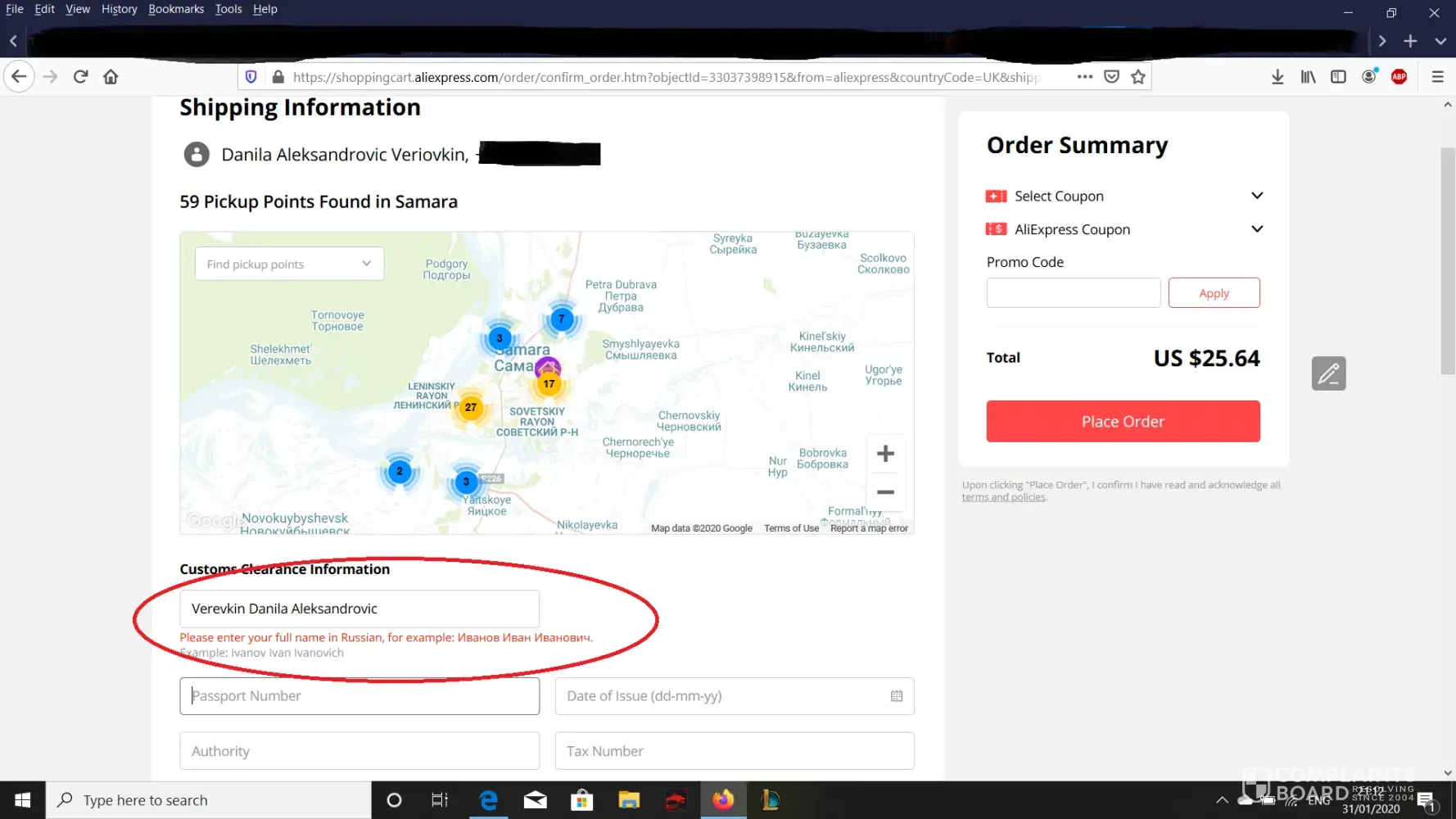Image resolution: width=1456 pixels, height=819 pixels.
Task: Open the Tools menu
Action: (x=228, y=9)
